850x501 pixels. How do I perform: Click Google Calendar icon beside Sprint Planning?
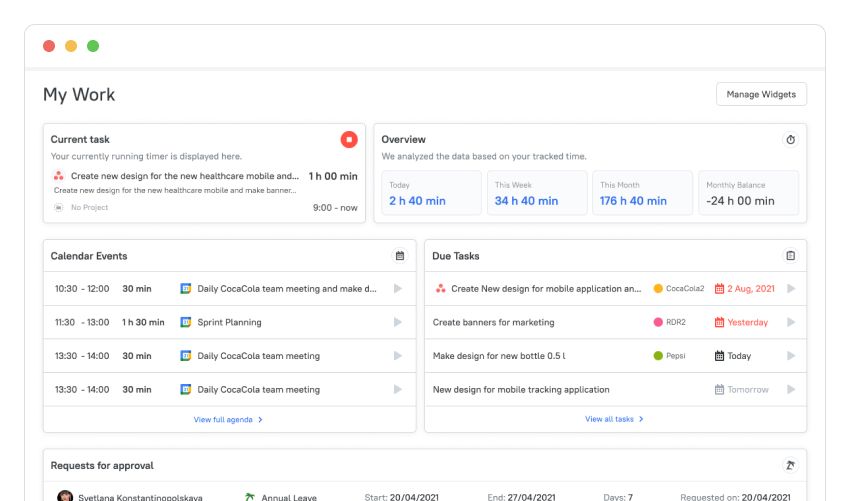(x=185, y=322)
